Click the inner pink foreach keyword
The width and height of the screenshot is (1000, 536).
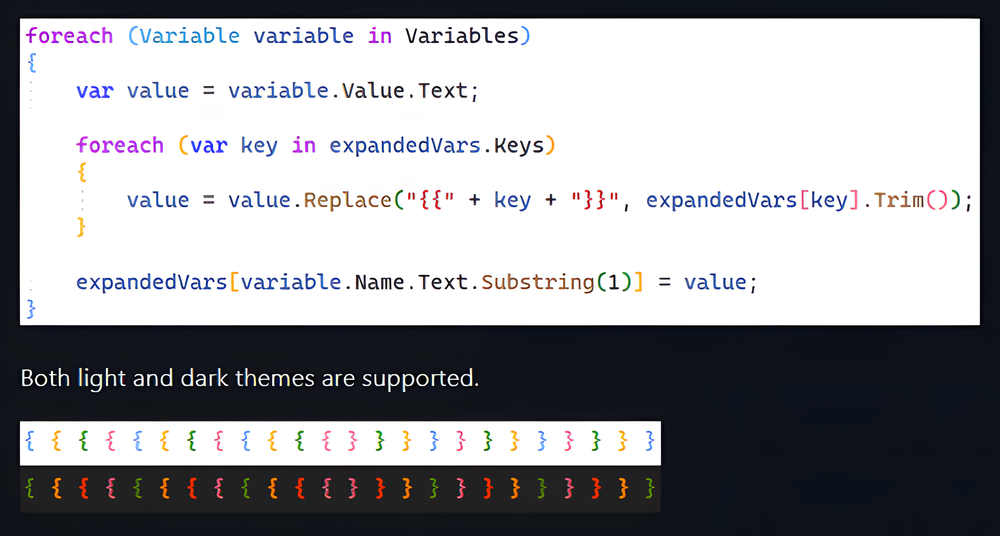(120, 145)
